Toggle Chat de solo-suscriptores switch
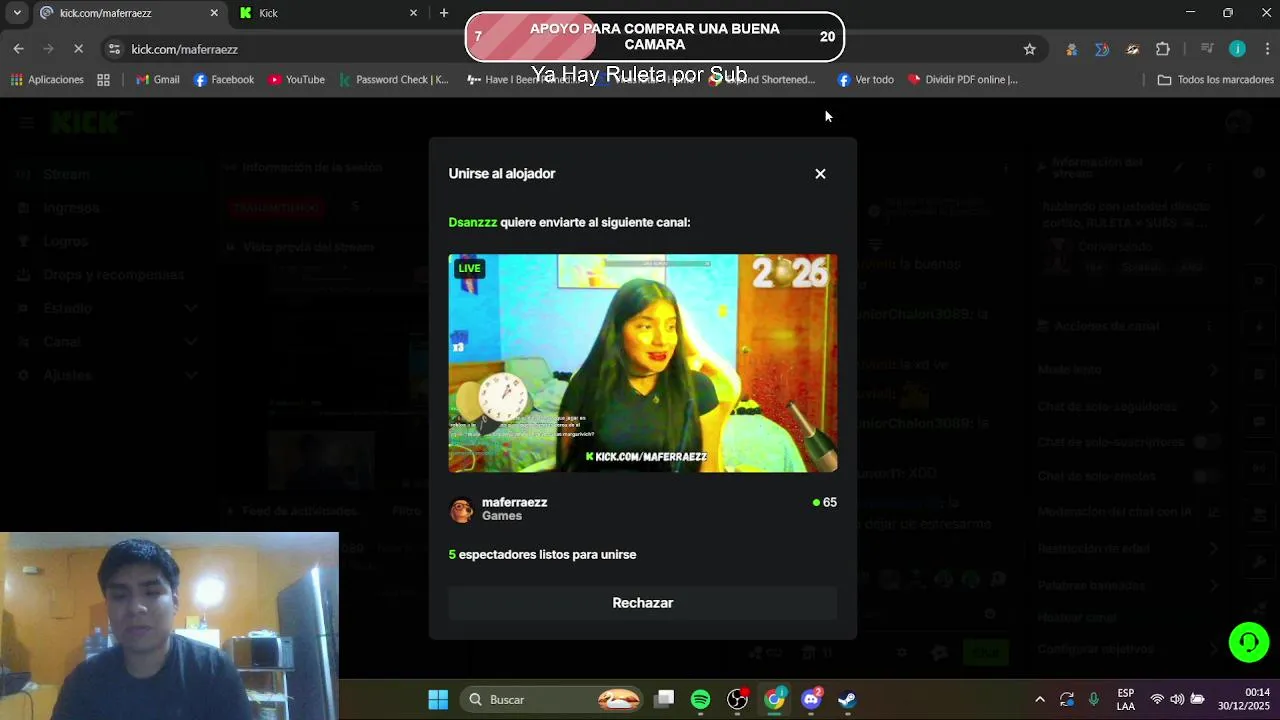The height and width of the screenshot is (720, 1280). point(1207,442)
